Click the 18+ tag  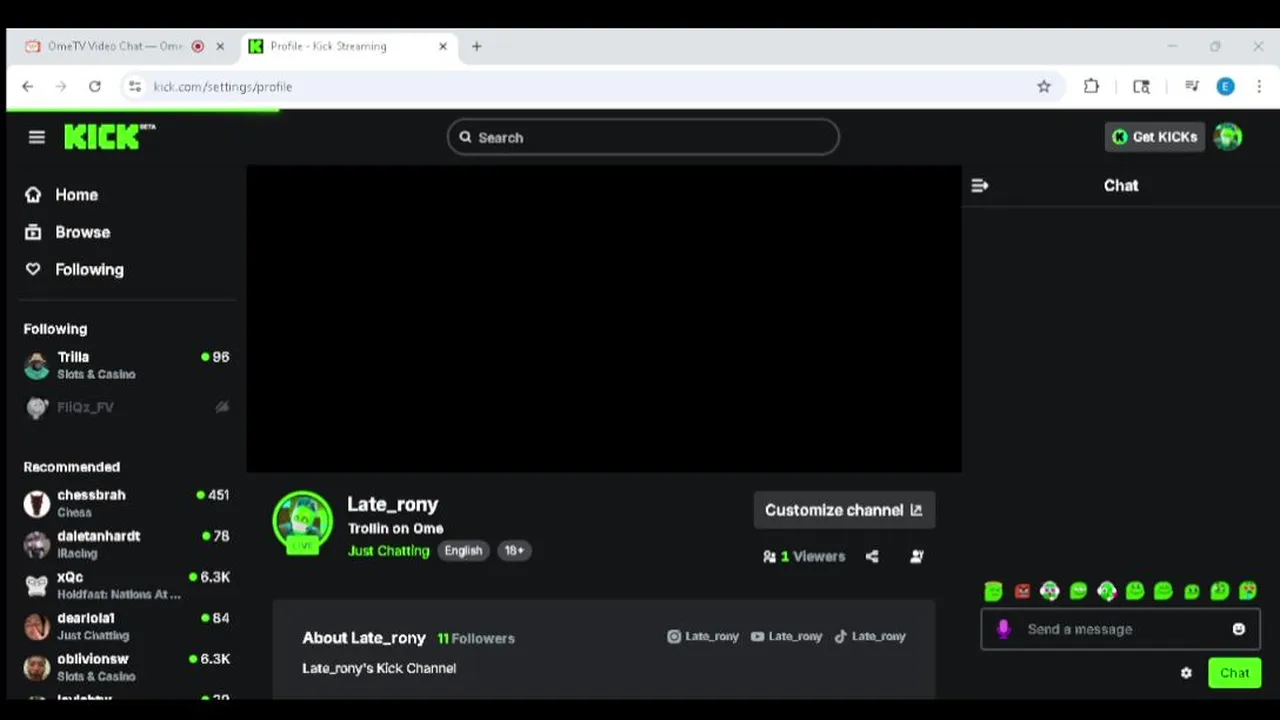pyautogui.click(x=514, y=551)
